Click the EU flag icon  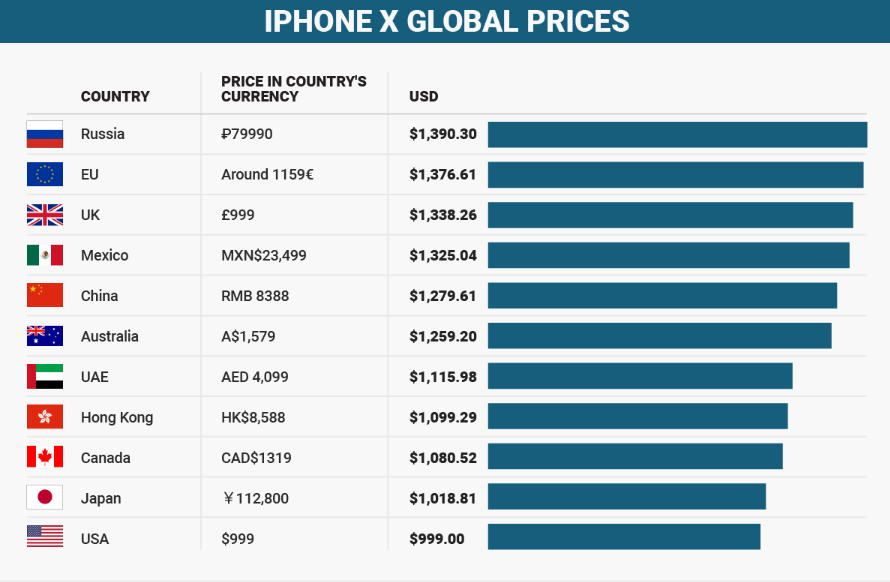(x=45, y=174)
